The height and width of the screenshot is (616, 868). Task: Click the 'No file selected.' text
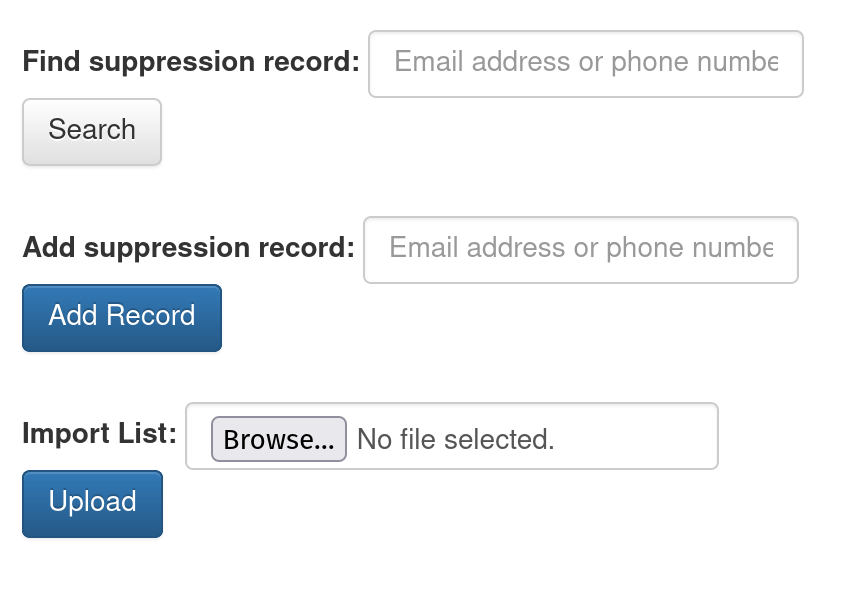pyautogui.click(x=455, y=439)
